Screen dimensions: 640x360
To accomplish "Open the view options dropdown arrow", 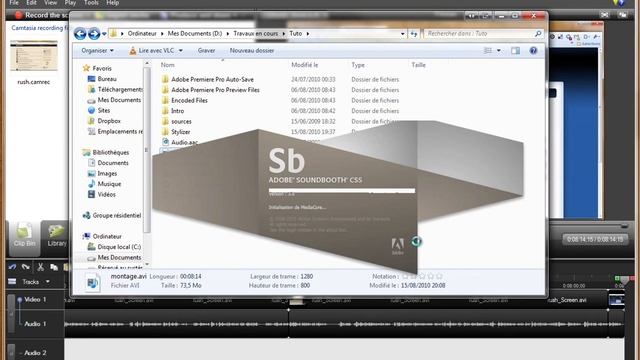I will click(x=499, y=51).
